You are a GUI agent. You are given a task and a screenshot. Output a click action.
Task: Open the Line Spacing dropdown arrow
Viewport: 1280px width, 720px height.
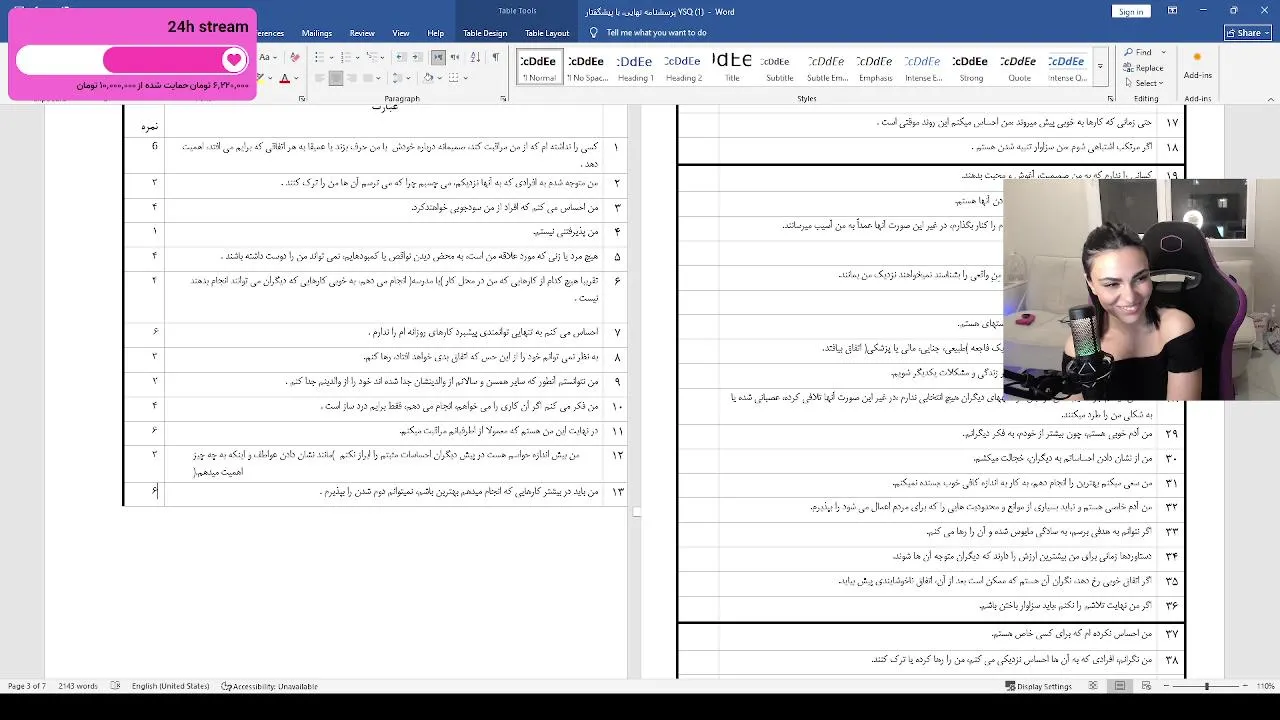[x=408, y=78]
